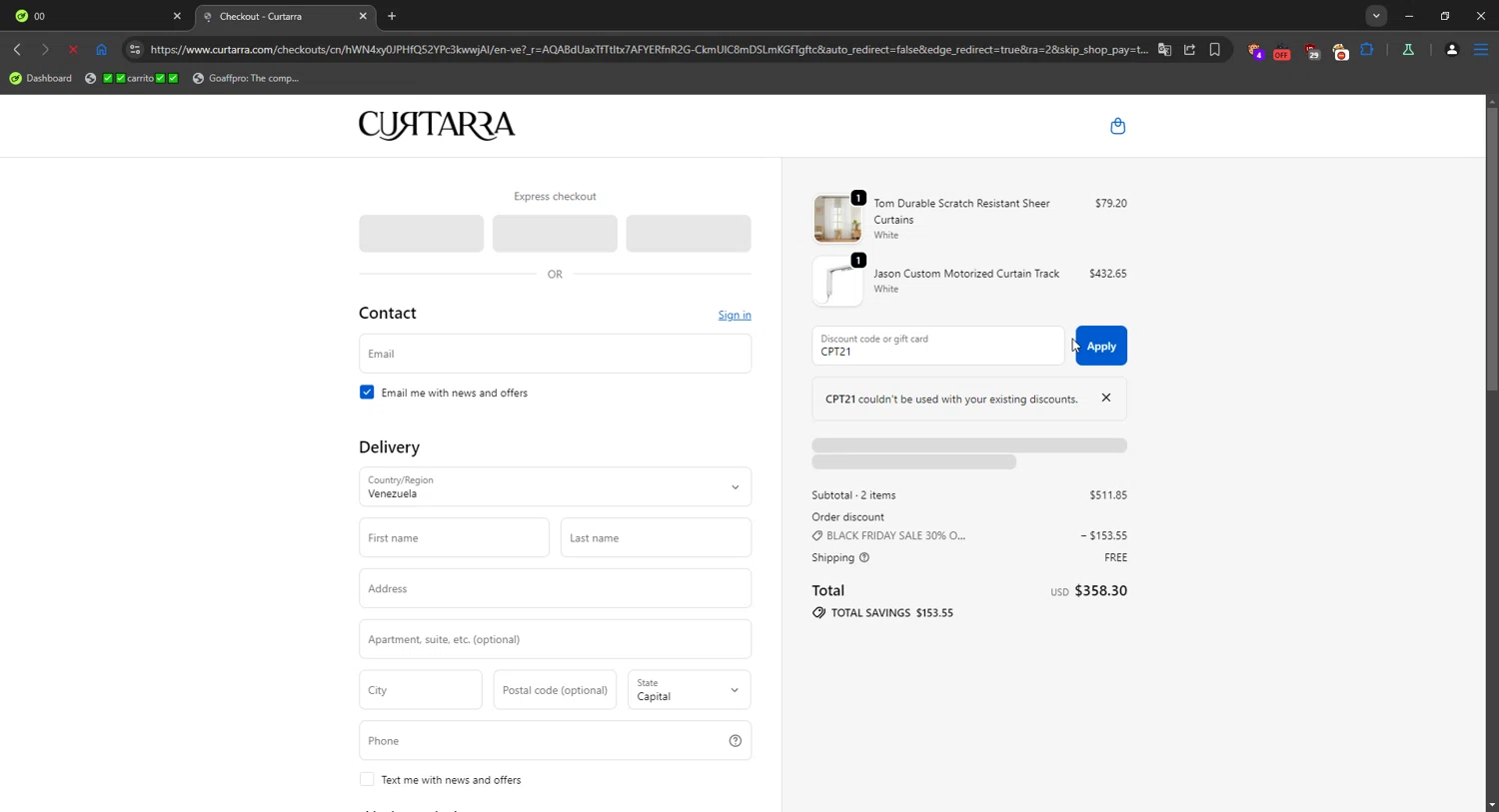Click the Sign in link
This screenshot has width=1499, height=812.
735,315
